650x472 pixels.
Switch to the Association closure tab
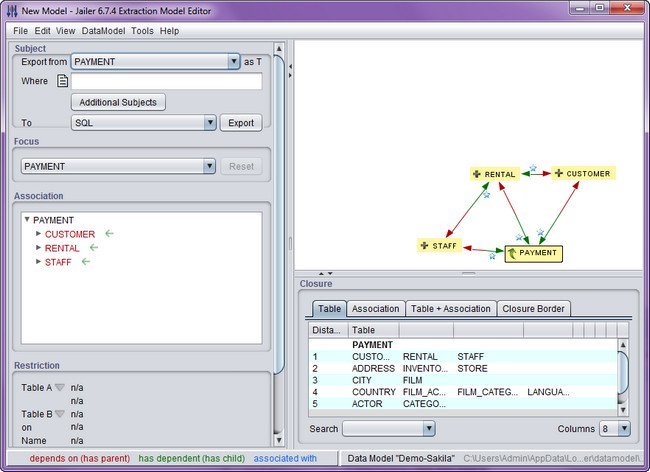[376, 309]
